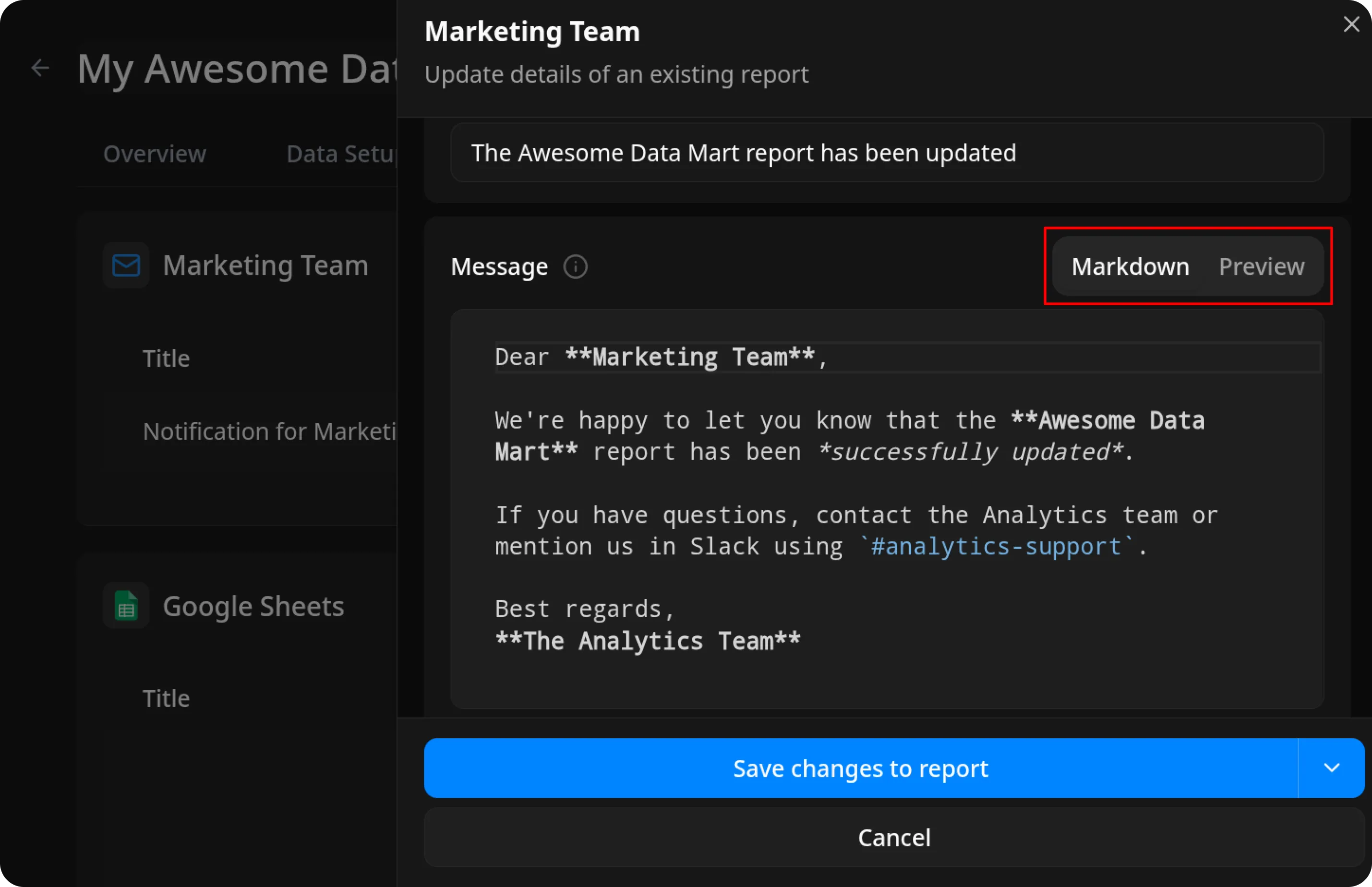Click Save changes to report
Screen dimensions: 1372x887
[x=861, y=768]
